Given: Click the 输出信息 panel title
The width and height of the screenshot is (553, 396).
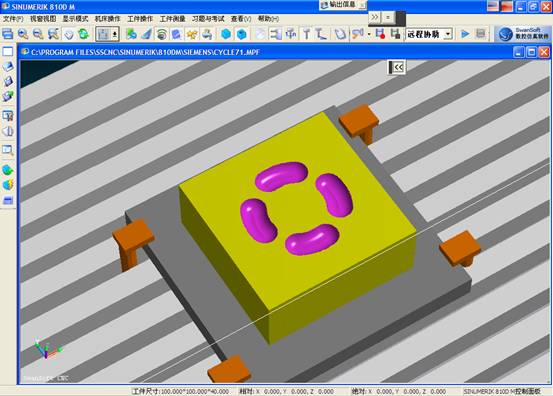Looking at the screenshot, I should pos(343,5).
